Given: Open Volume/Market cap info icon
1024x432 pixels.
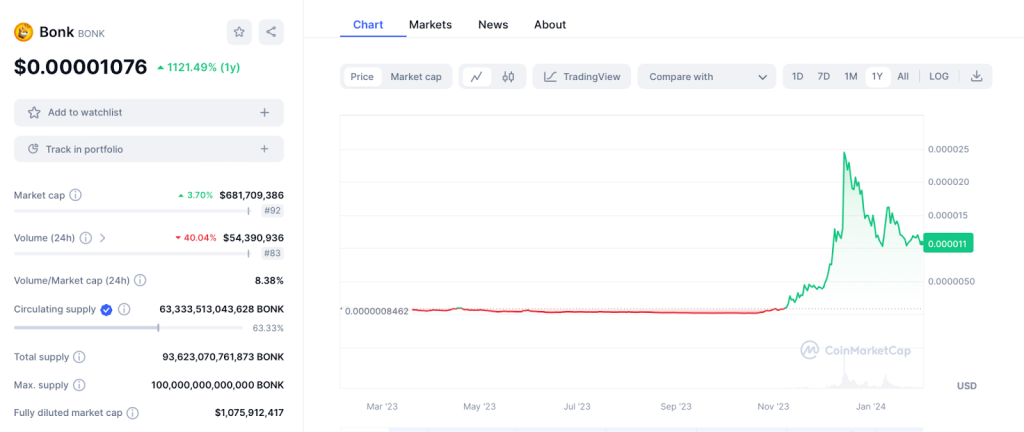Looking at the screenshot, I should coord(140,281).
